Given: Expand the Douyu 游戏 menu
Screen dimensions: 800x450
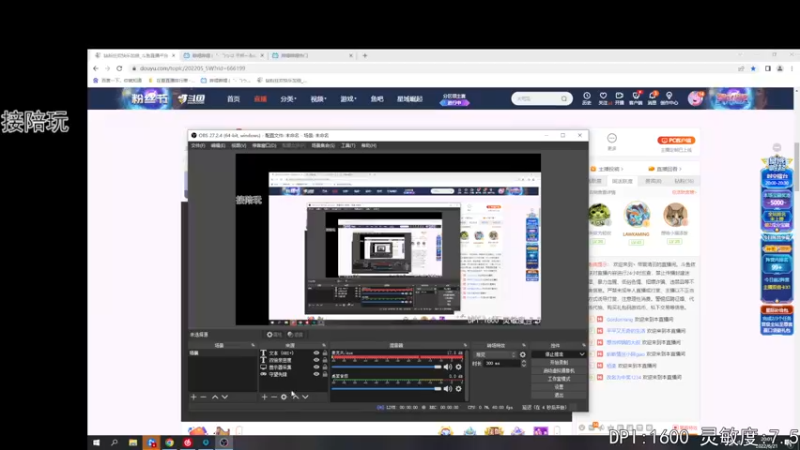Looking at the screenshot, I should [348, 99].
